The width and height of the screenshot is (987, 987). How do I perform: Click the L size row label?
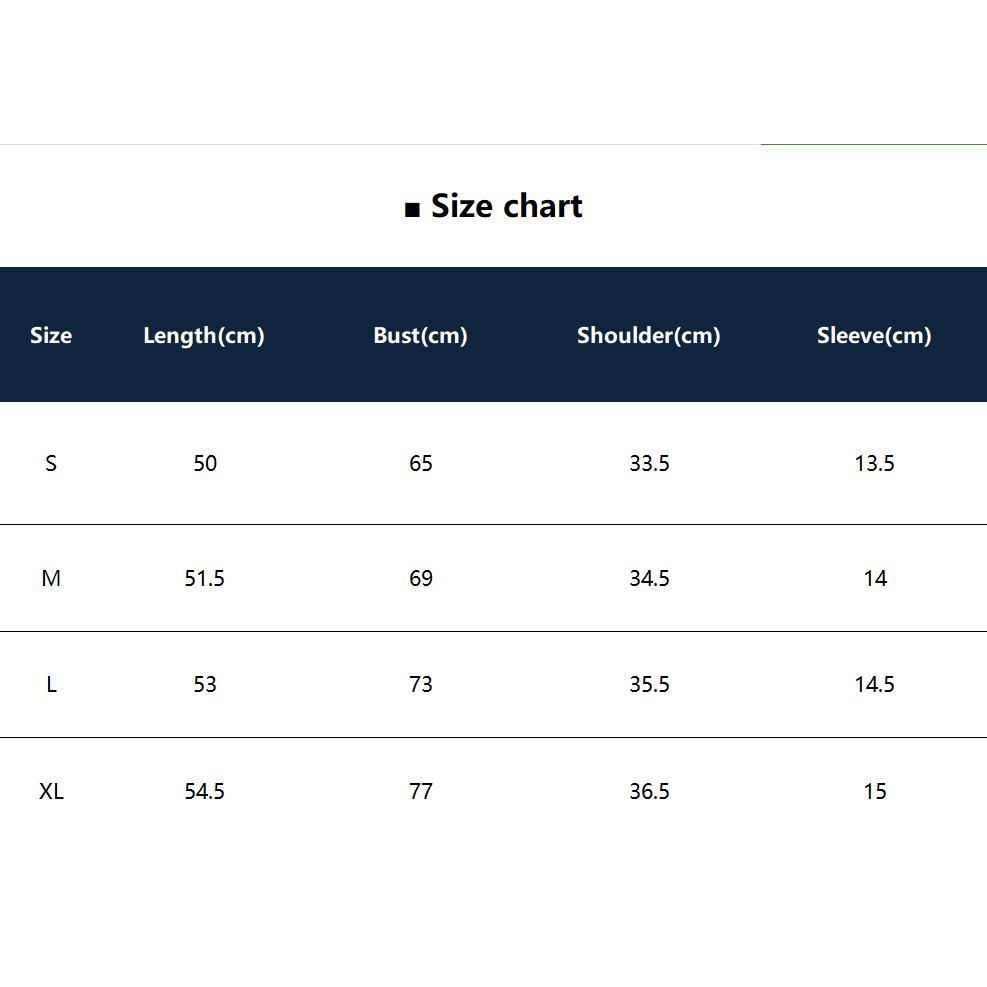[52, 684]
